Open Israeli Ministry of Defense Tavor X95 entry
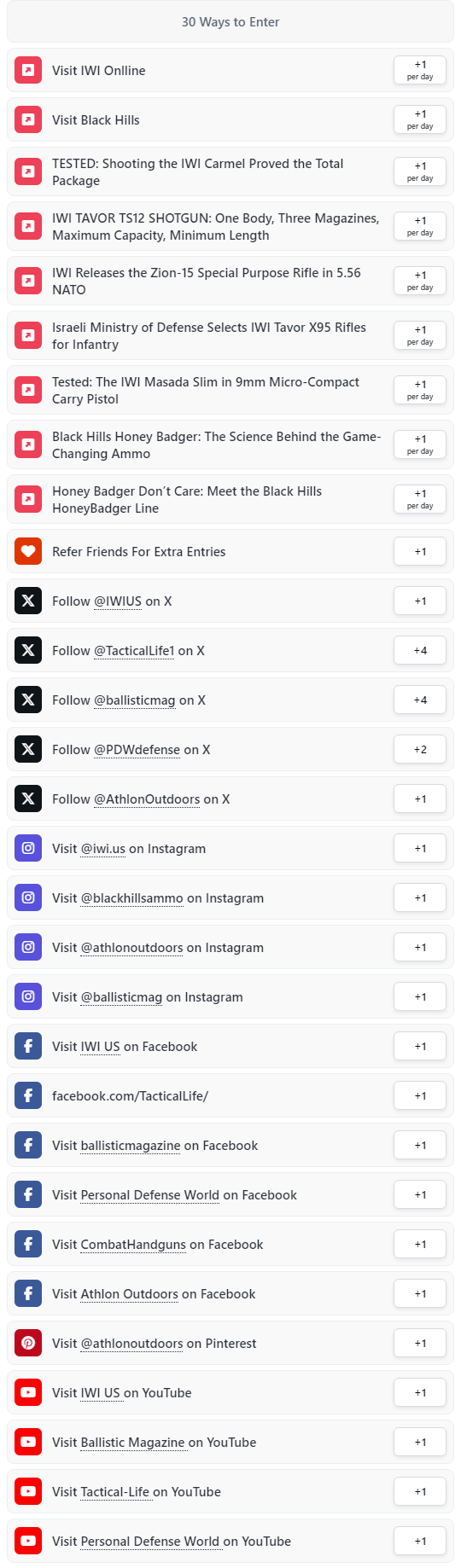This screenshot has height=1568, width=461. click(230, 335)
